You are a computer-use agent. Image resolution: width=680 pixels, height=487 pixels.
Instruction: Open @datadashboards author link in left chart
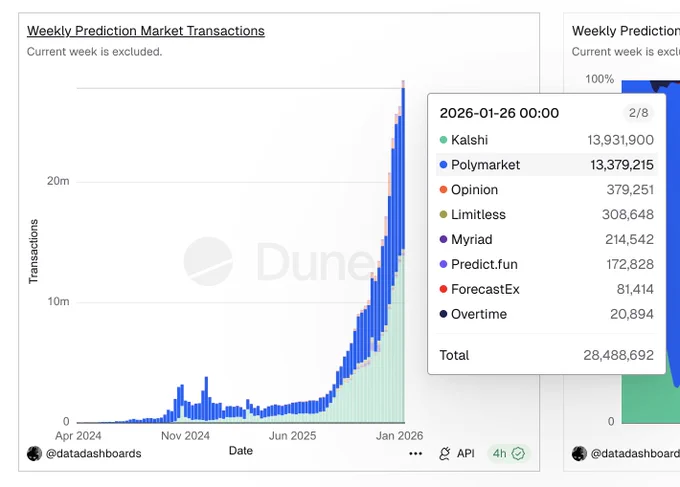93,454
